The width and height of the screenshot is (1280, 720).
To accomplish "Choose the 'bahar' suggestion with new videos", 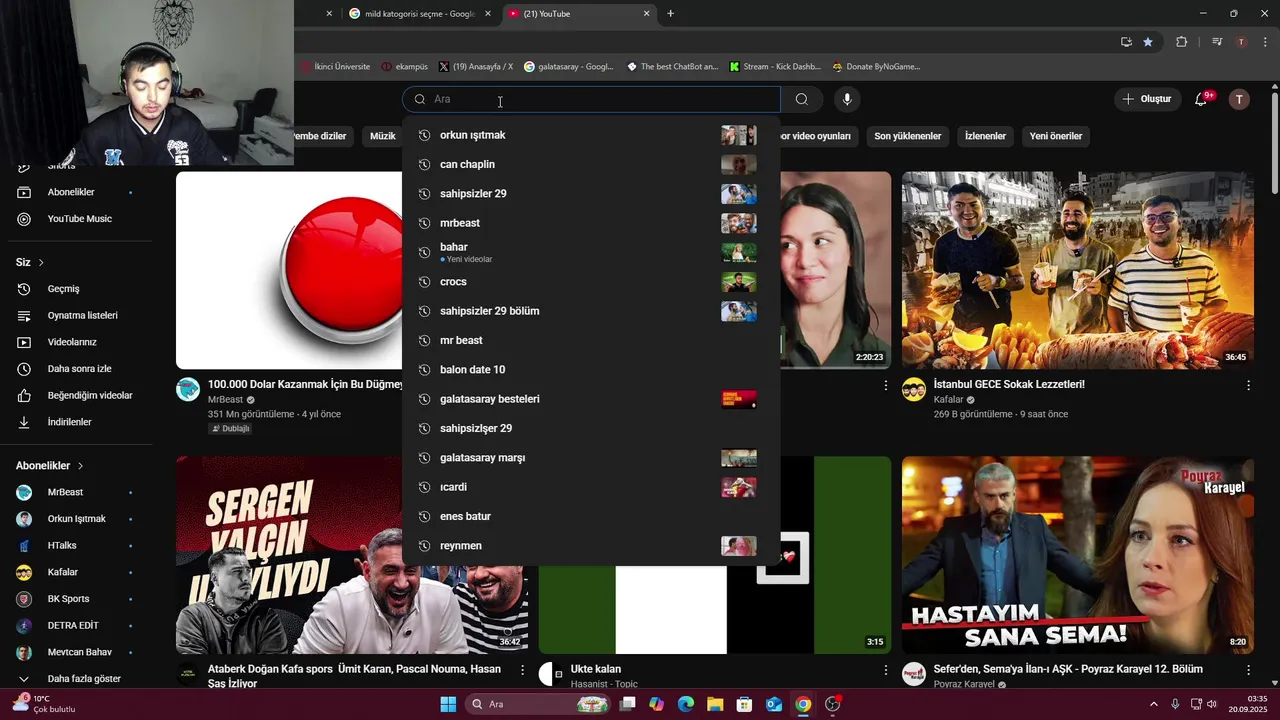I will (x=591, y=252).
